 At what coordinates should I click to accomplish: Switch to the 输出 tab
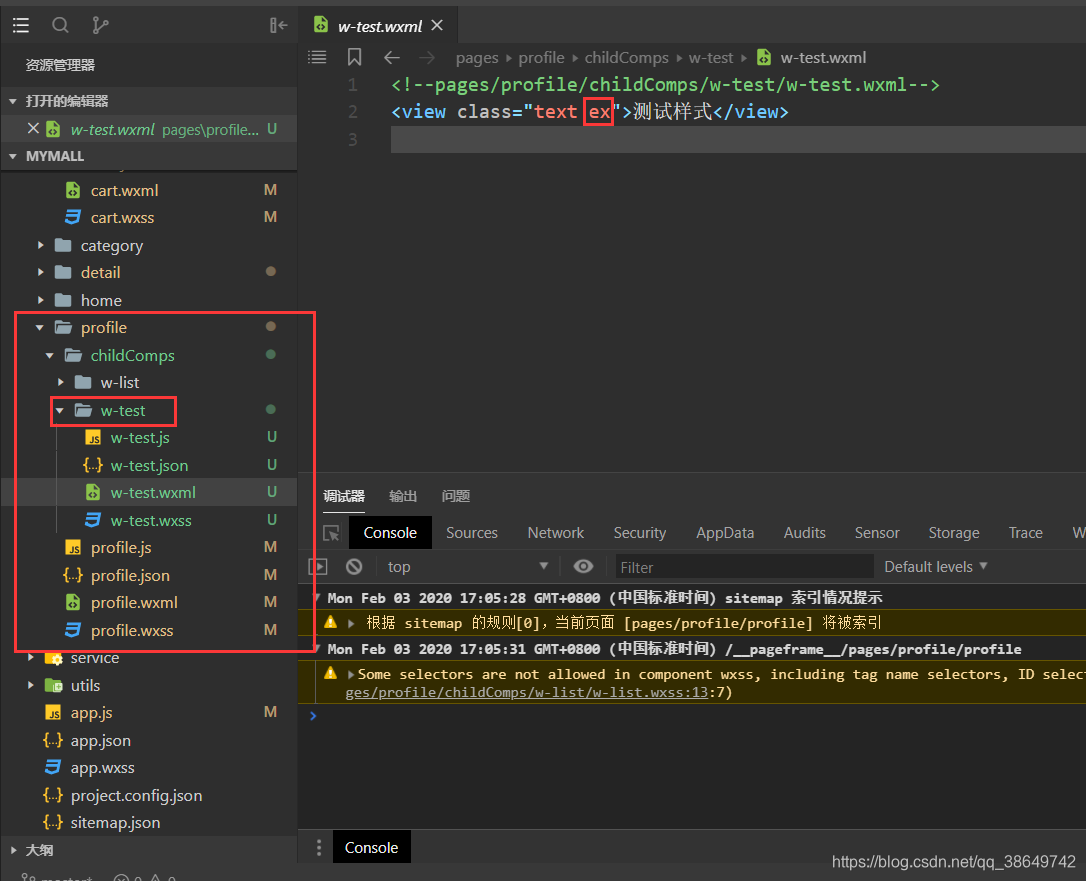402,496
